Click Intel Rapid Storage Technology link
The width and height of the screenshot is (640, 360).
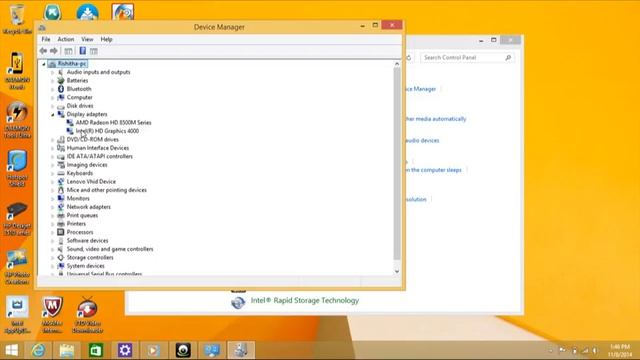click(304, 300)
